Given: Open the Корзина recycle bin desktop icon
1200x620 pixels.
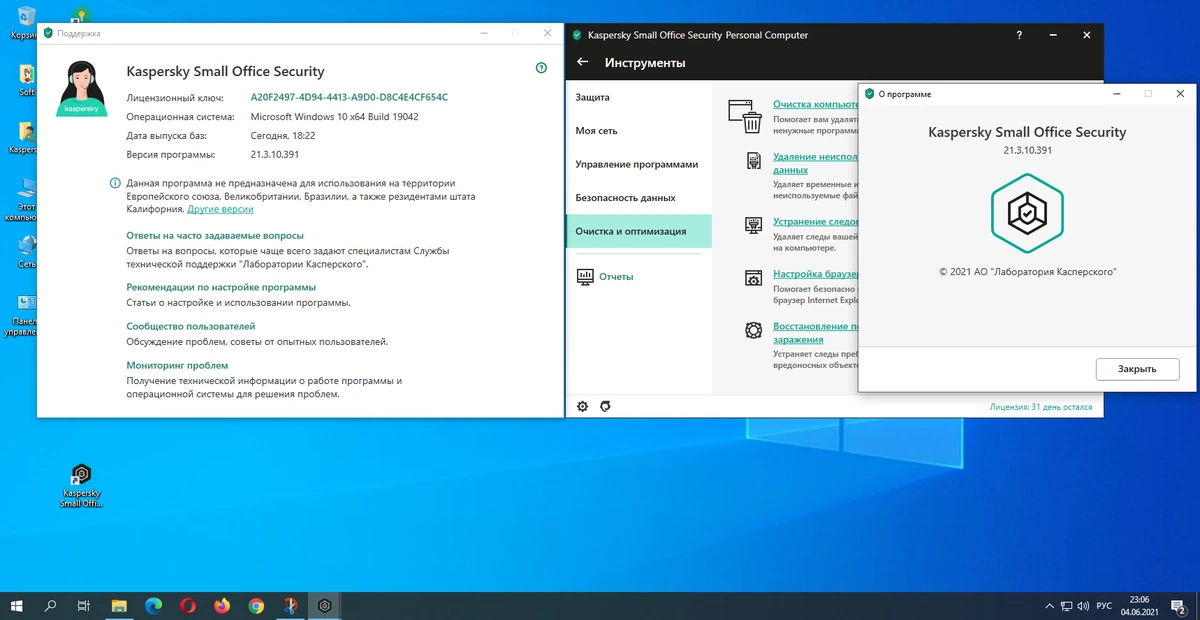Looking at the screenshot, I should tap(26, 22).
